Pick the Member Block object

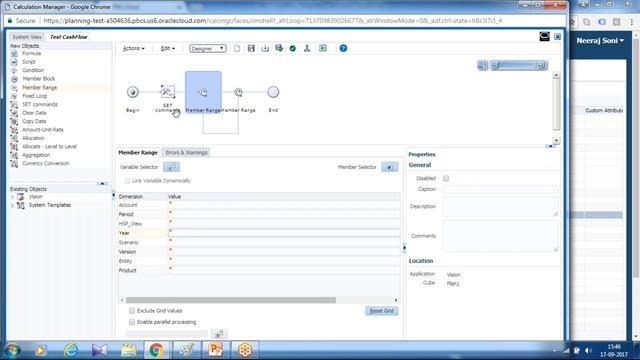click(38, 79)
